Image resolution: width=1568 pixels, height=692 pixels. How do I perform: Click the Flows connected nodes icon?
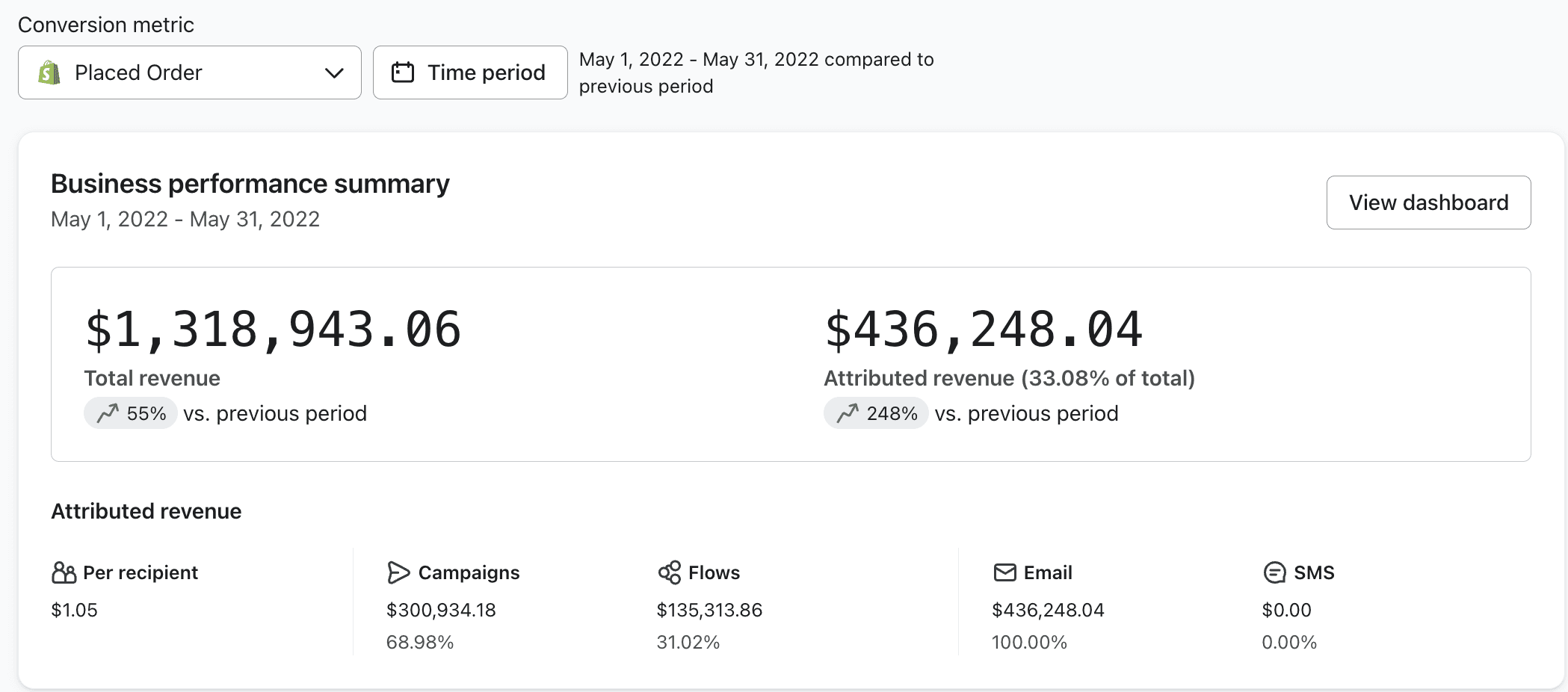point(670,572)
